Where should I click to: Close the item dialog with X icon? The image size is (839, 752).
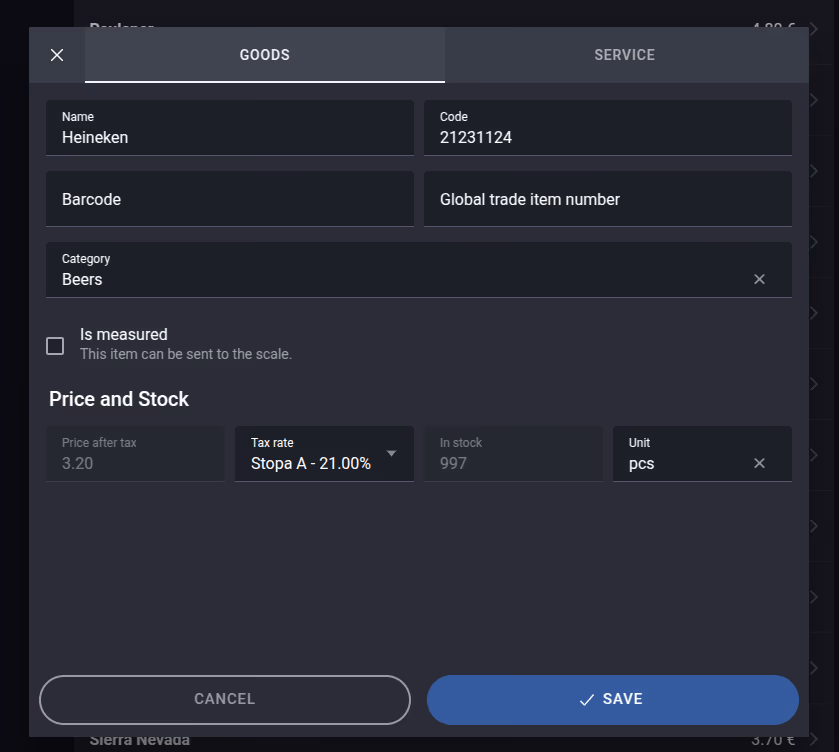57,55
